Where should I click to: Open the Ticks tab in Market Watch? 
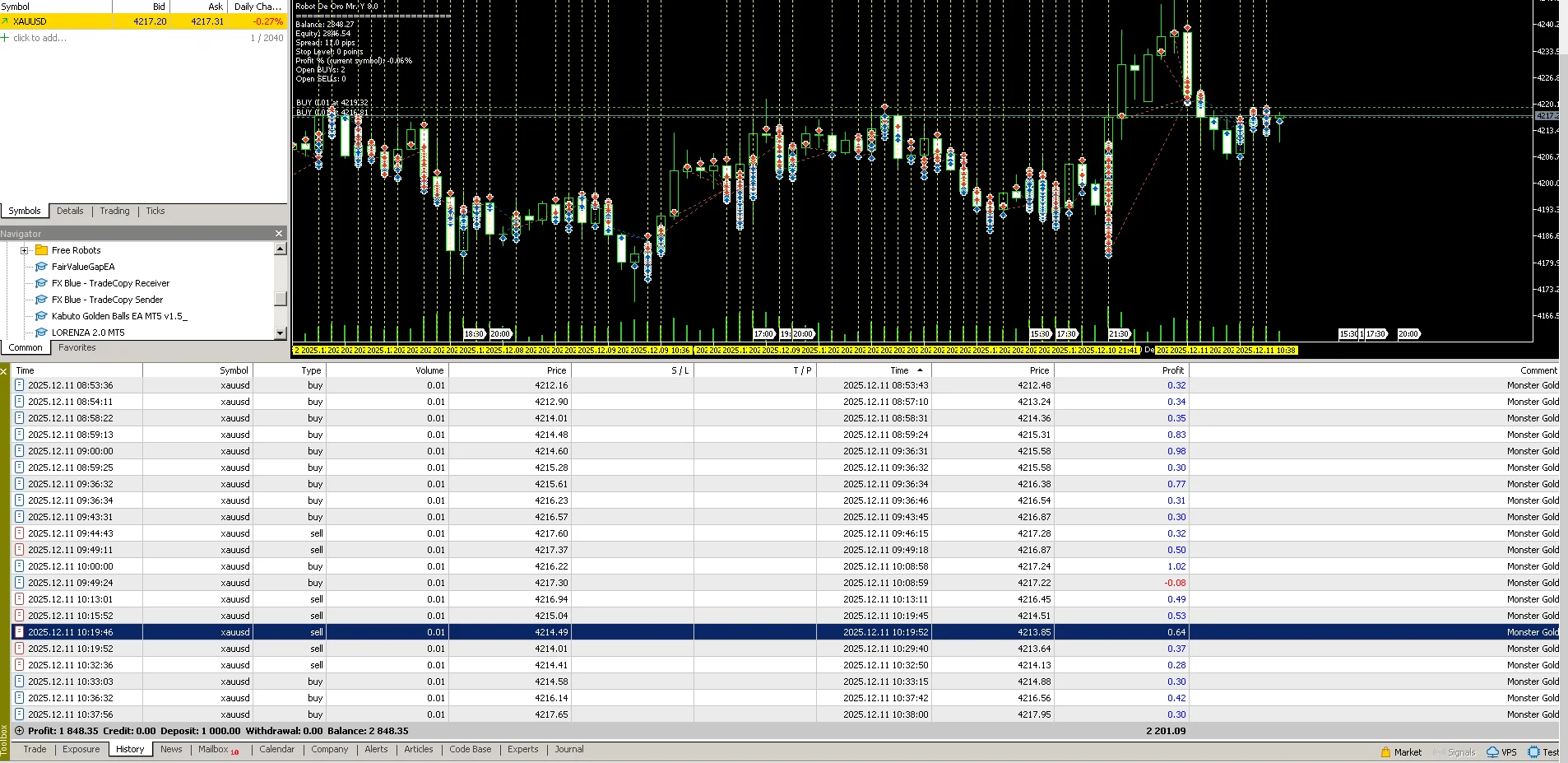click(155, 211)
